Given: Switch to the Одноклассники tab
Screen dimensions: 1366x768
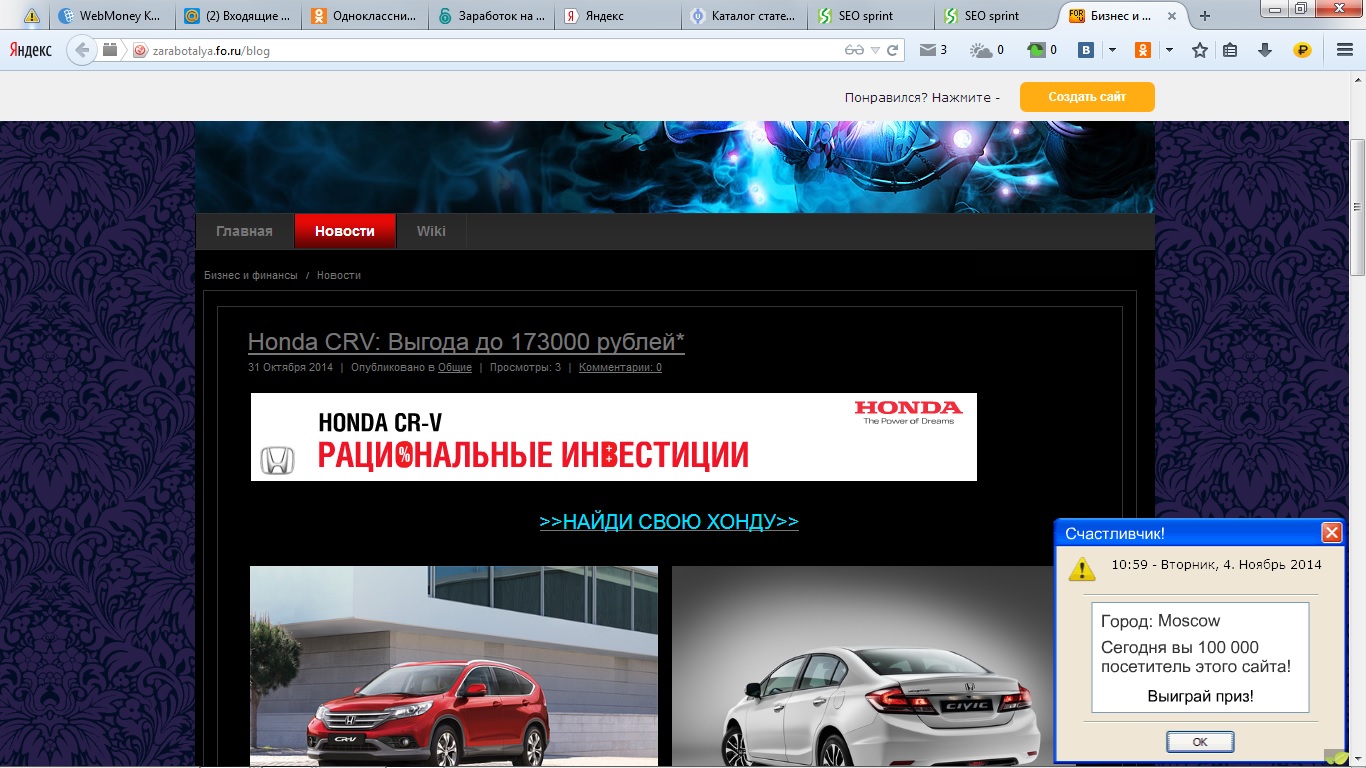Looking at the screenshot, I should tap(364, 16).
